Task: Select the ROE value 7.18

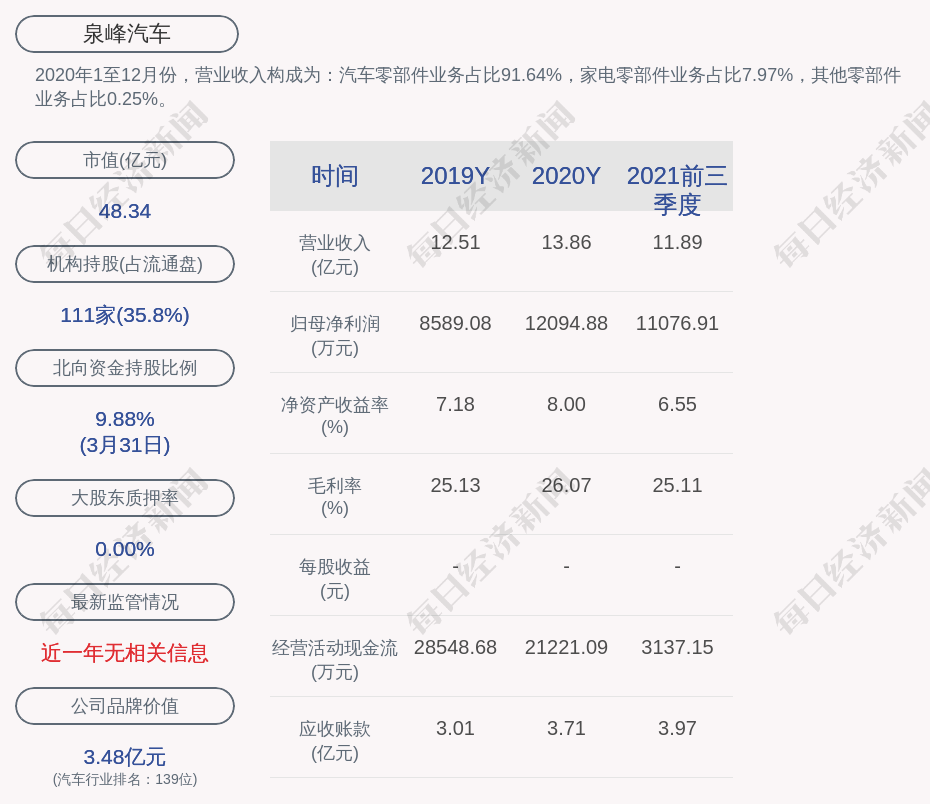Action: click(456, 404)
